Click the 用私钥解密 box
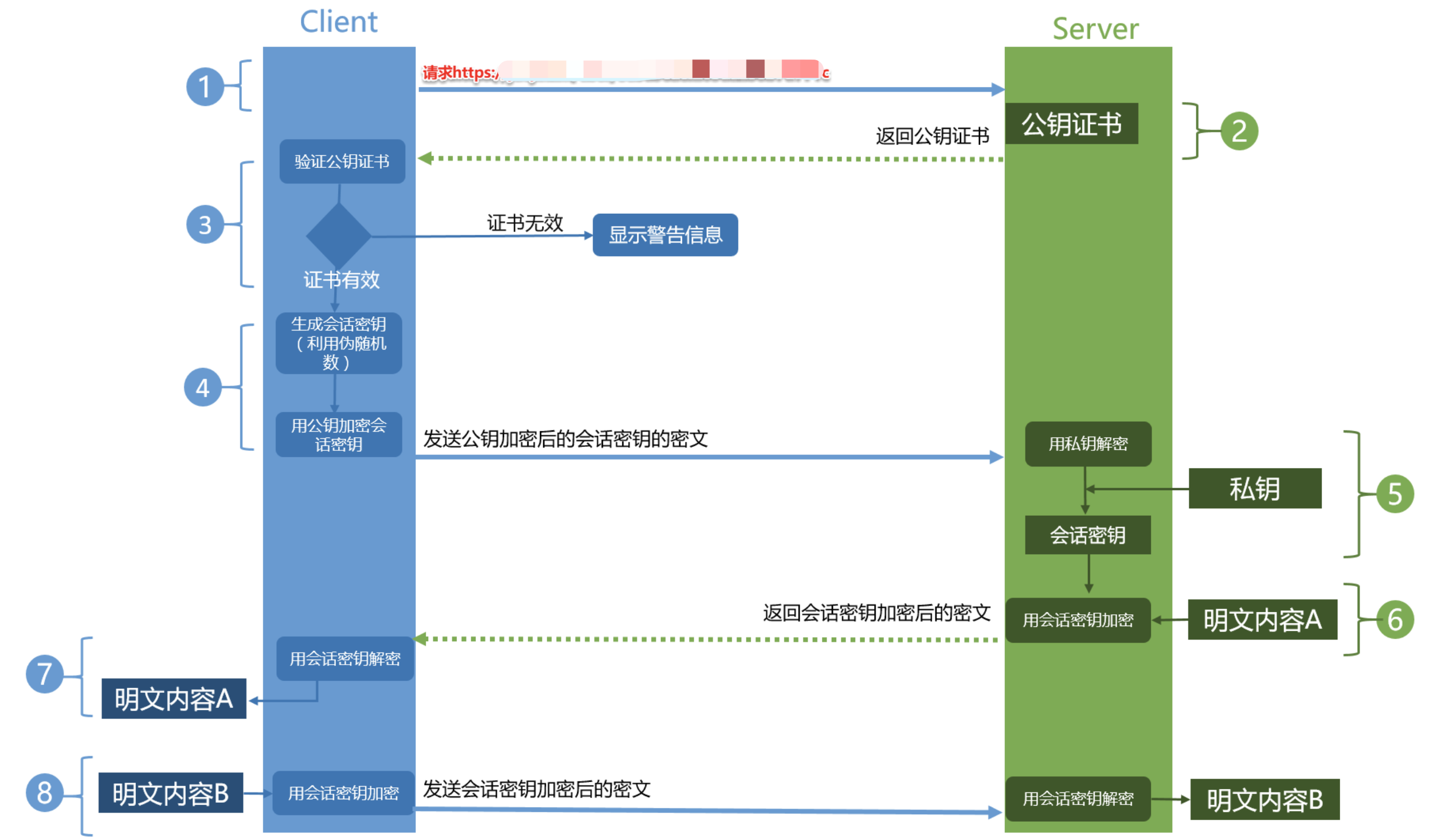Screen dimensions: 1441x840 coord(1088,444)
